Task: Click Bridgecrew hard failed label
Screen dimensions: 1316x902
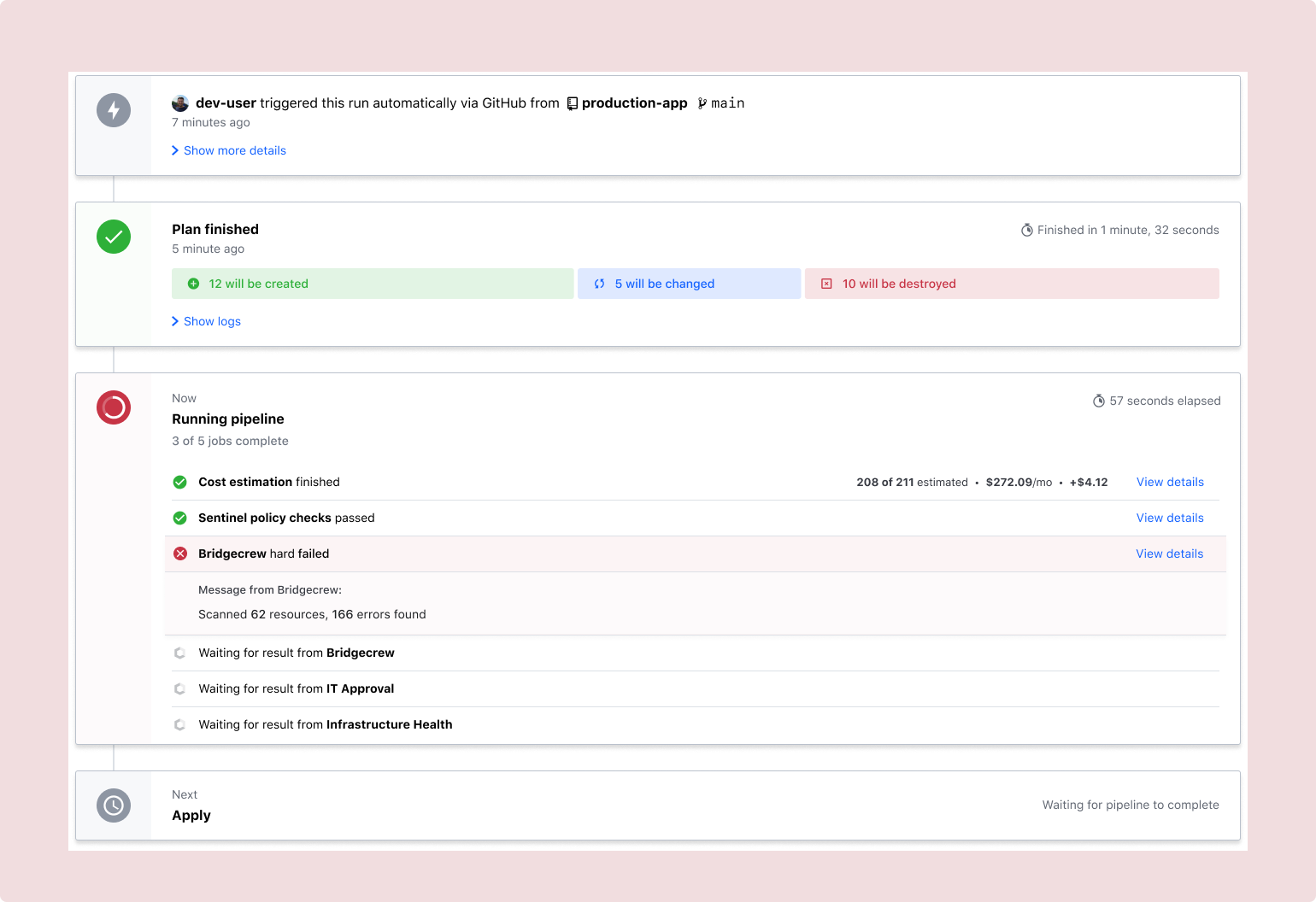Action: coord(263,553)
